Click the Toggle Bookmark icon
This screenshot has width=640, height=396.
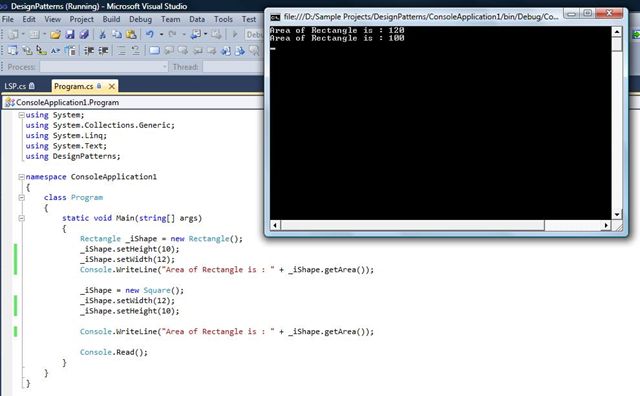pos(155,50)
